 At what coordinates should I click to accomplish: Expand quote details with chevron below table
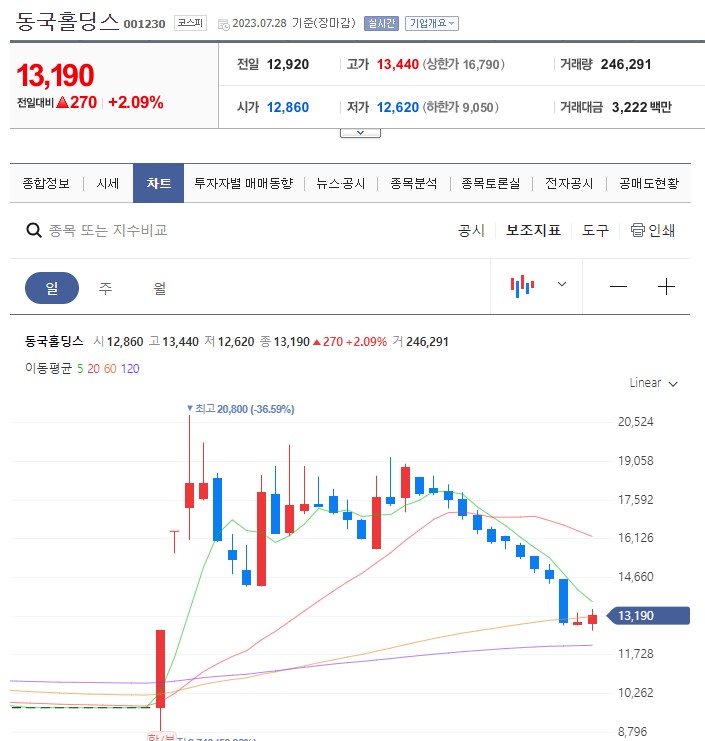point(360,133)
